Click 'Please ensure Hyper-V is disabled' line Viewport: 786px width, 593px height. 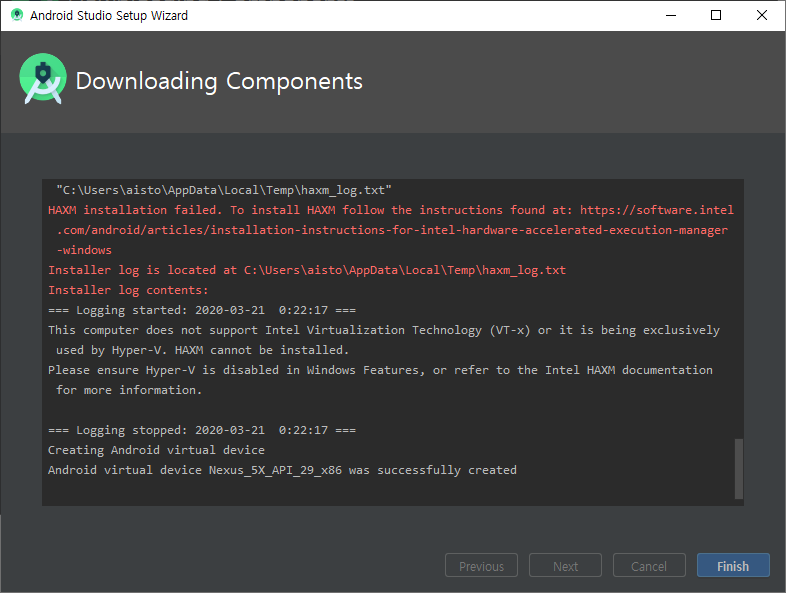pyautogui.click(x=380, y=370)
